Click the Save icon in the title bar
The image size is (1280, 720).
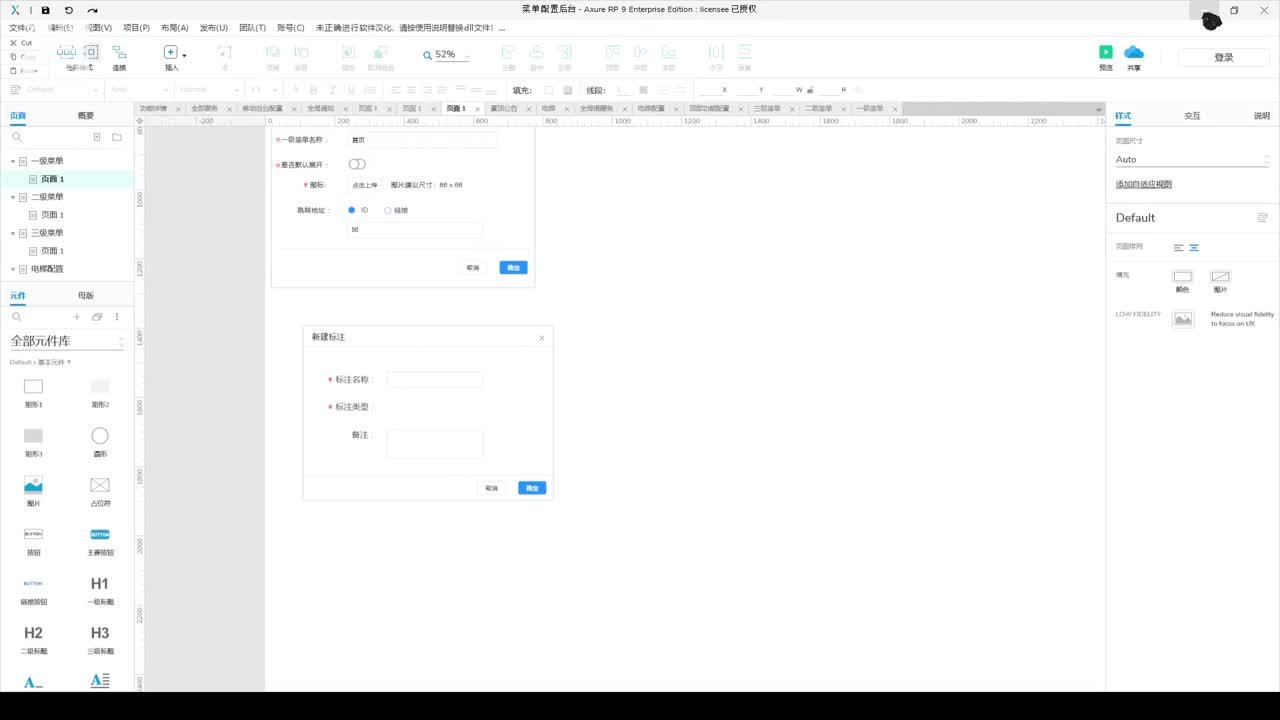[x=45, y=10]
